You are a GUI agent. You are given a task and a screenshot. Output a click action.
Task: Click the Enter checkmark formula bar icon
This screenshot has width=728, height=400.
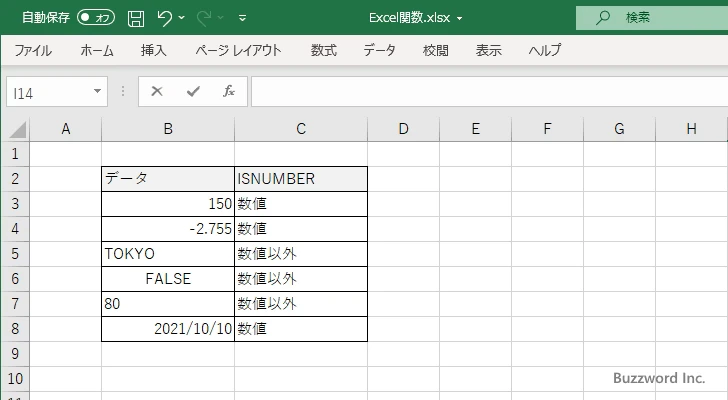193,91
